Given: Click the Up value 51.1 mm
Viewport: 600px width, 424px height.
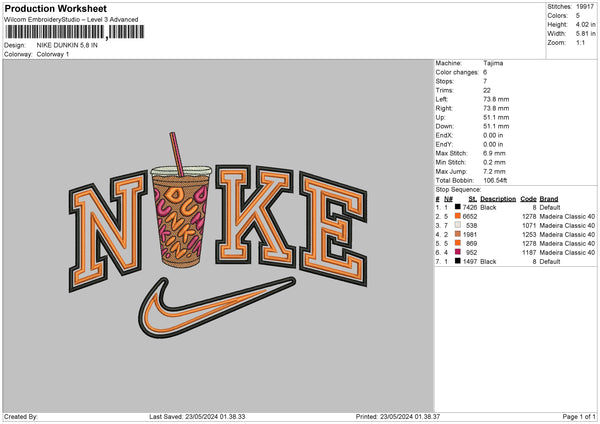Looking at the screenshot, I should click(496, 117).
